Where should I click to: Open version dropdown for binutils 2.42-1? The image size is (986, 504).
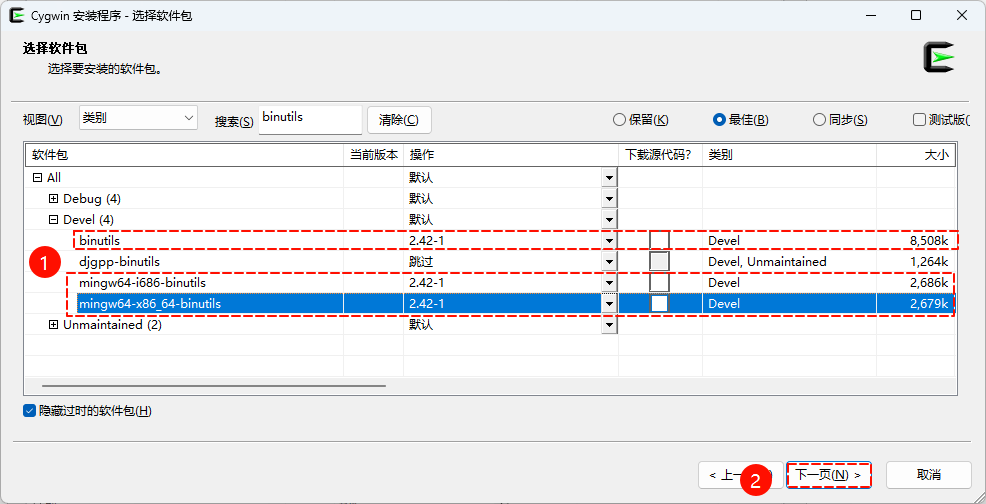pos(609,240)
